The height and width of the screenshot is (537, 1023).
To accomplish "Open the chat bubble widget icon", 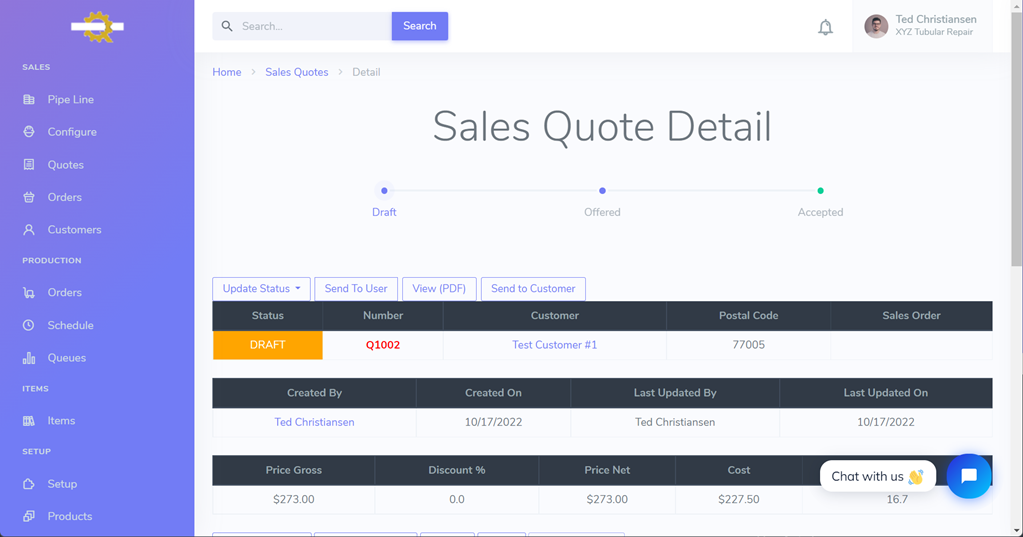I will point(968,476).
